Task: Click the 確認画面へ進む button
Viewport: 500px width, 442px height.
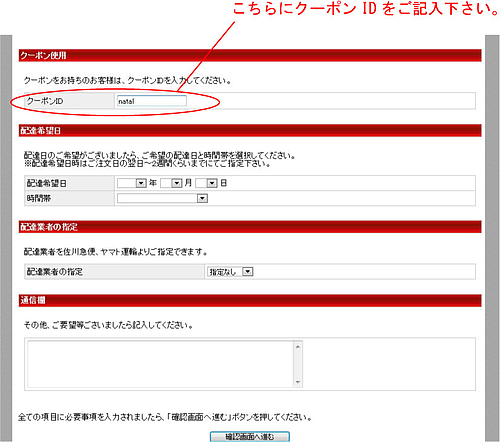Action: 250,437
